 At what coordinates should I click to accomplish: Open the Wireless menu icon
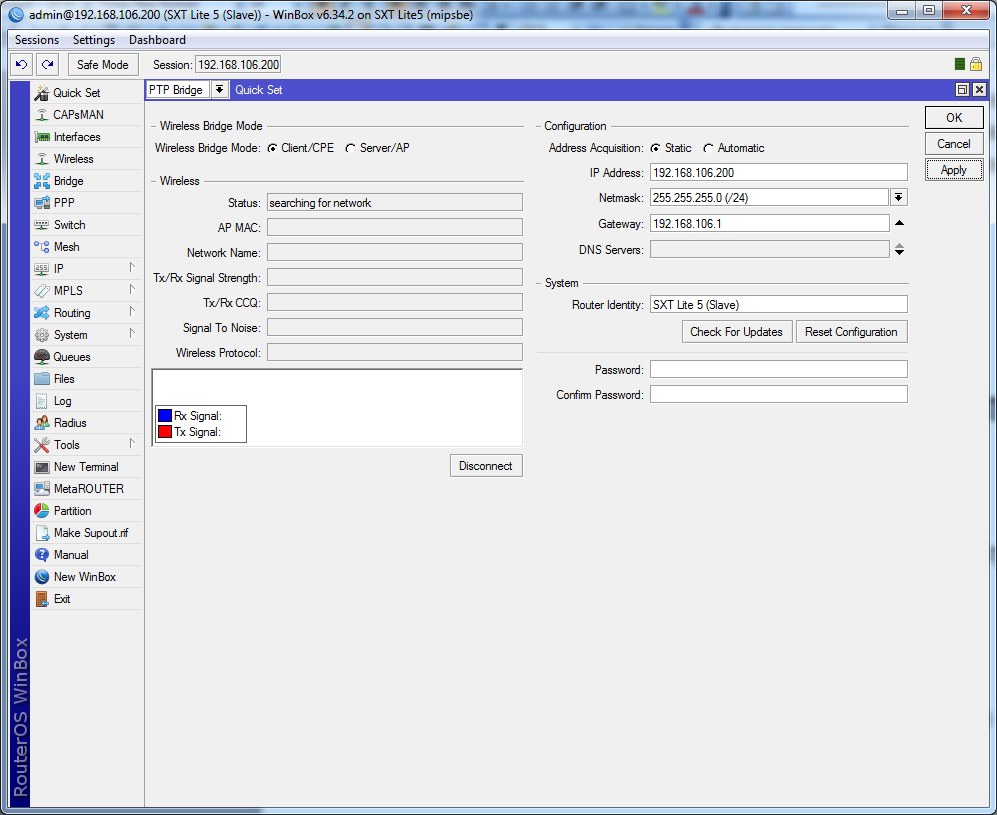[42, 159]
